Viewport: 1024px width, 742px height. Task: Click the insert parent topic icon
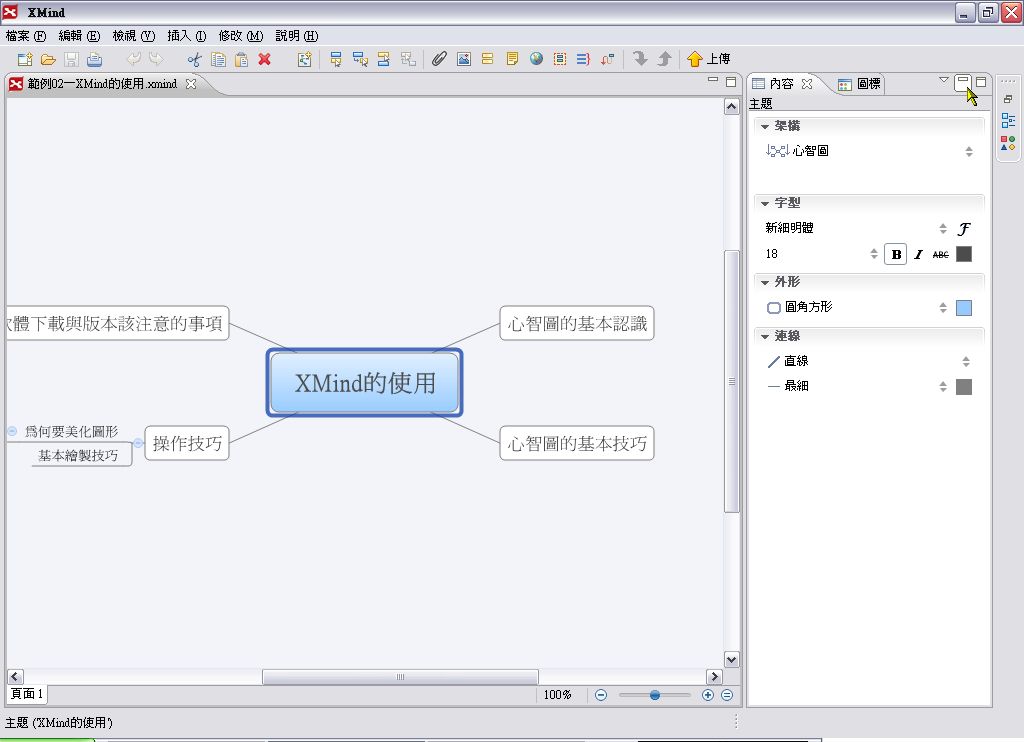coord(408,59)
